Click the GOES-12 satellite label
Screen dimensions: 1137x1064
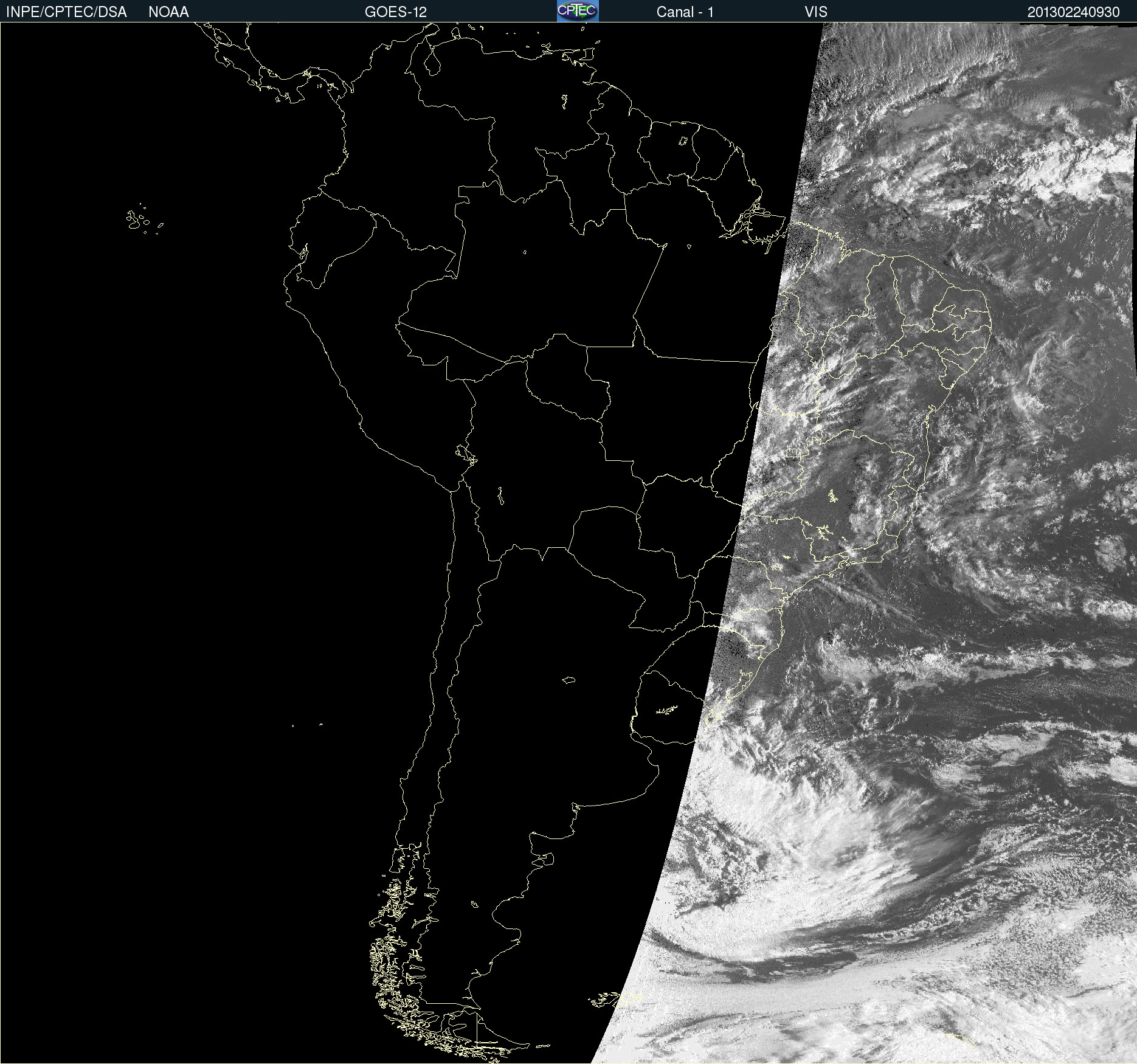point(396,12)
